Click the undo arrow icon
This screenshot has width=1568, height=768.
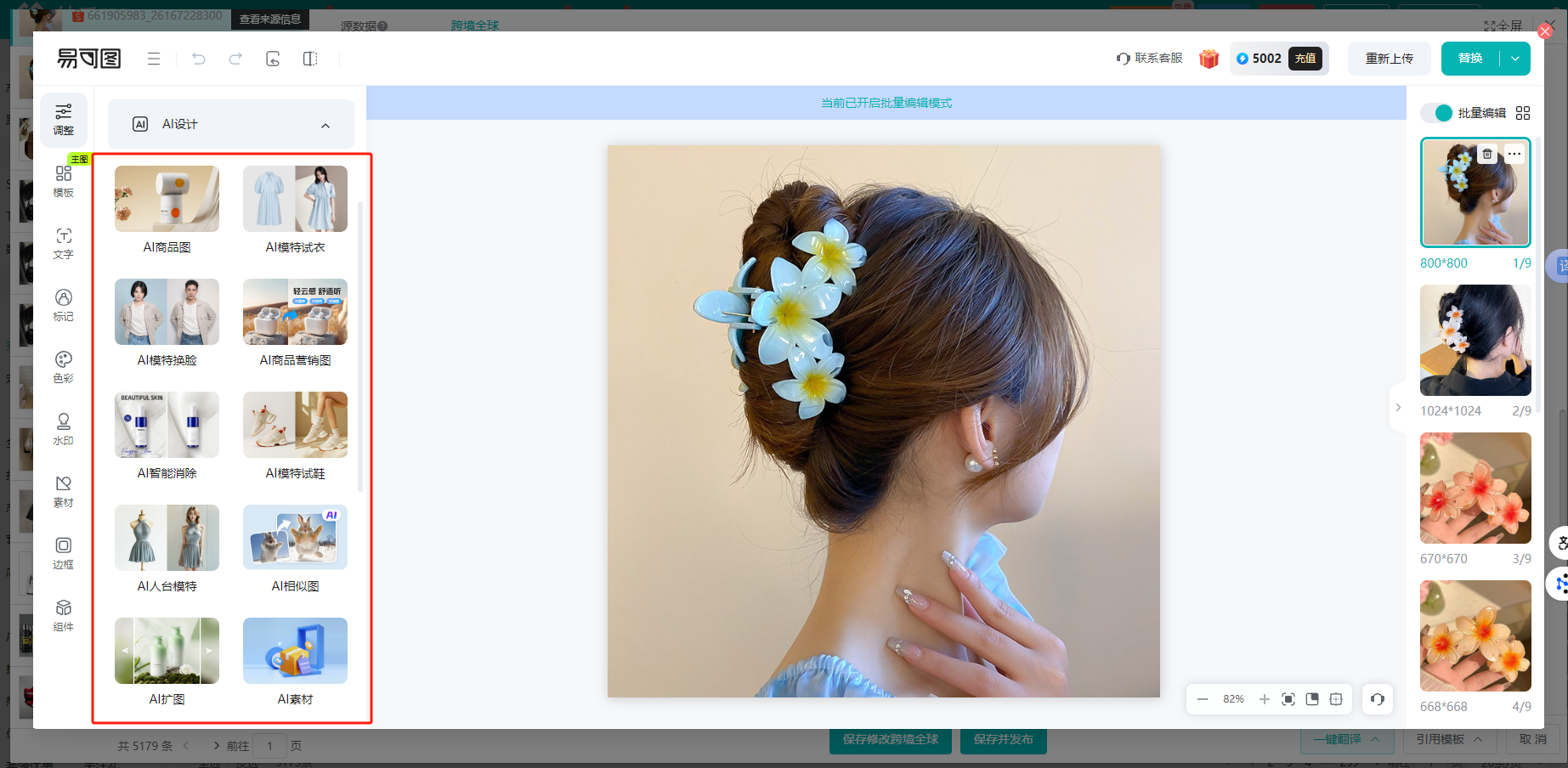point(199,59)
